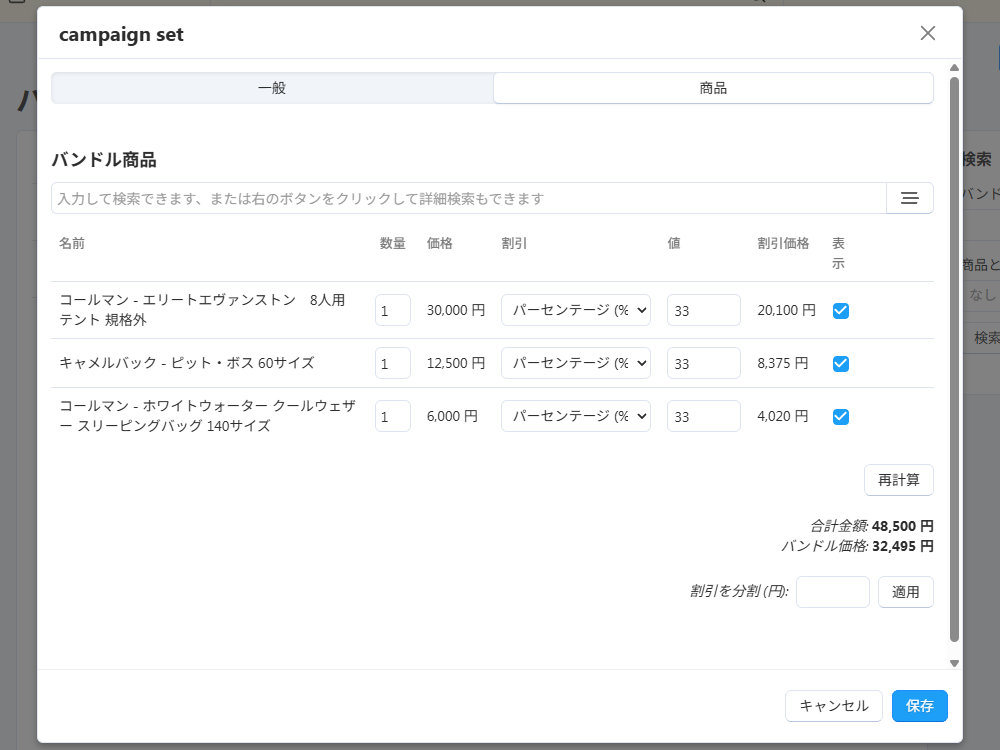Expand discount type dropdown for 12,500 円 item
Screen dimensions: 1000x750
(x=575, y=363)
